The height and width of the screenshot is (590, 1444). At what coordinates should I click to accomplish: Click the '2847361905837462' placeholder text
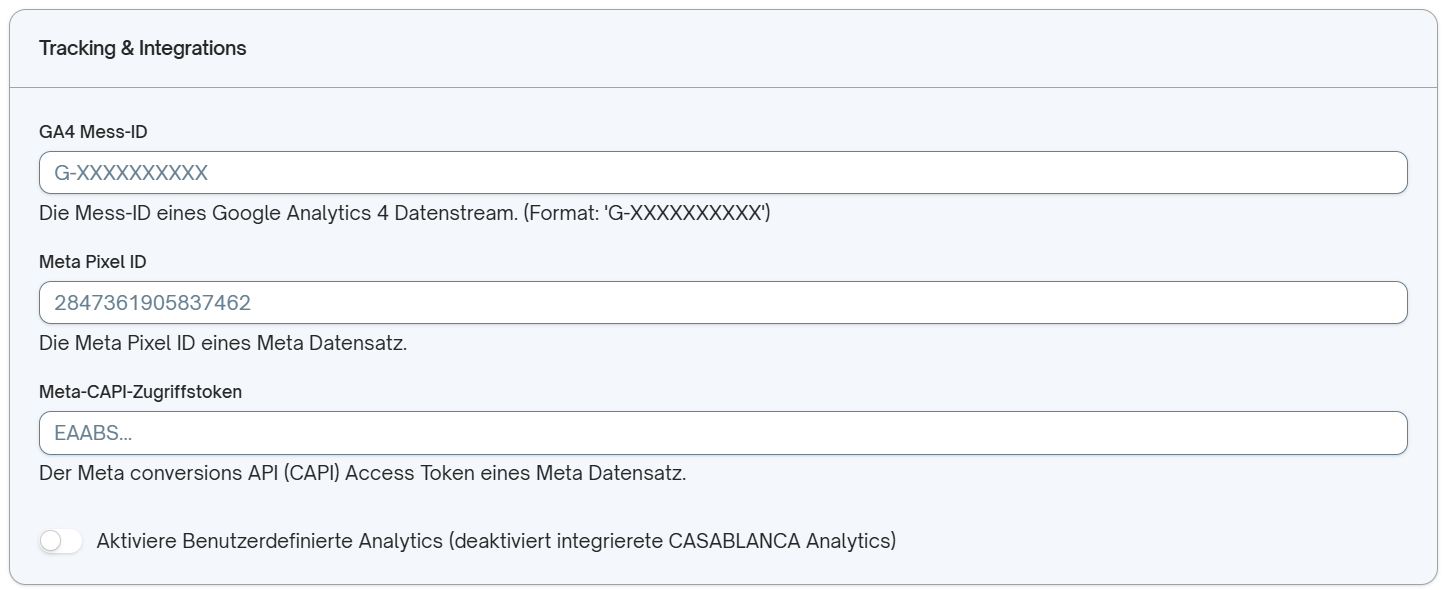coord(152,303)
